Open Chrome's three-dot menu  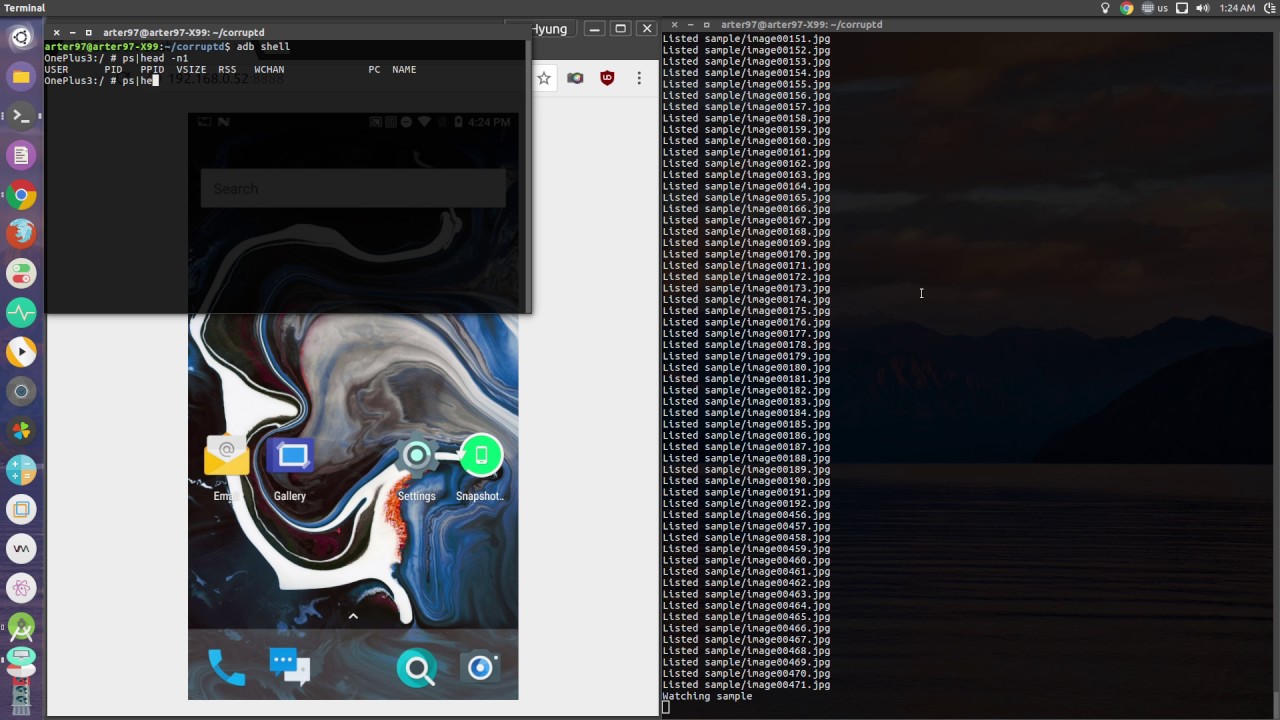tap(639, 78)
